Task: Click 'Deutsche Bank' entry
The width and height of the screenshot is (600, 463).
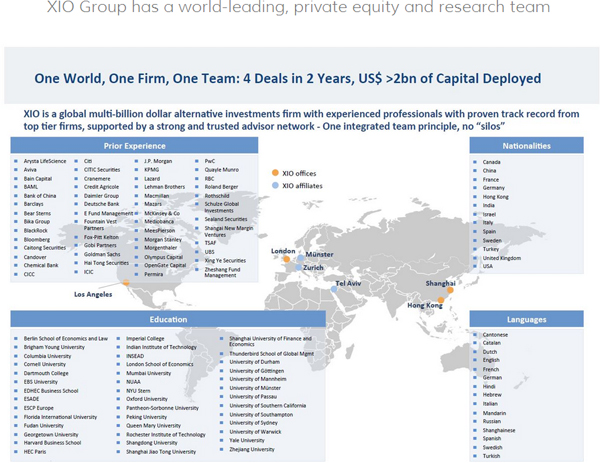Action: coord(101,204)
